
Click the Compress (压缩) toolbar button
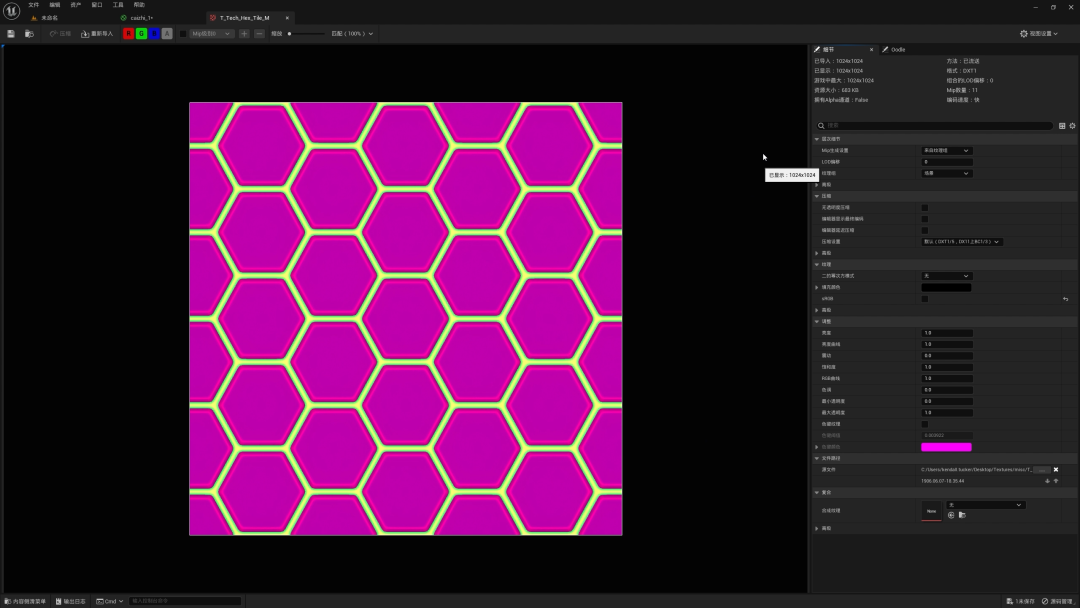coord(61,34)
